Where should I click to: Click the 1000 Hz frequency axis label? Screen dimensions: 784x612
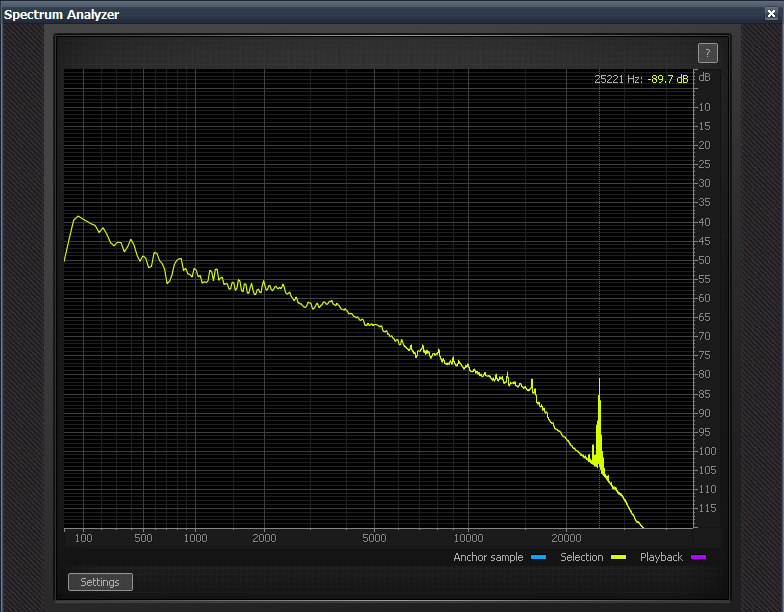[x=195, y=538]
